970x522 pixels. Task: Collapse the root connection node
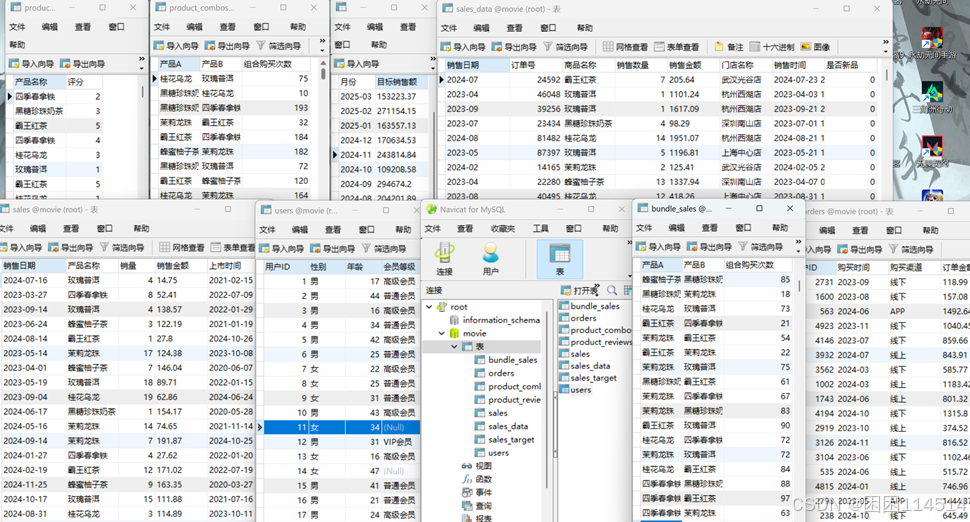[429, 307]
